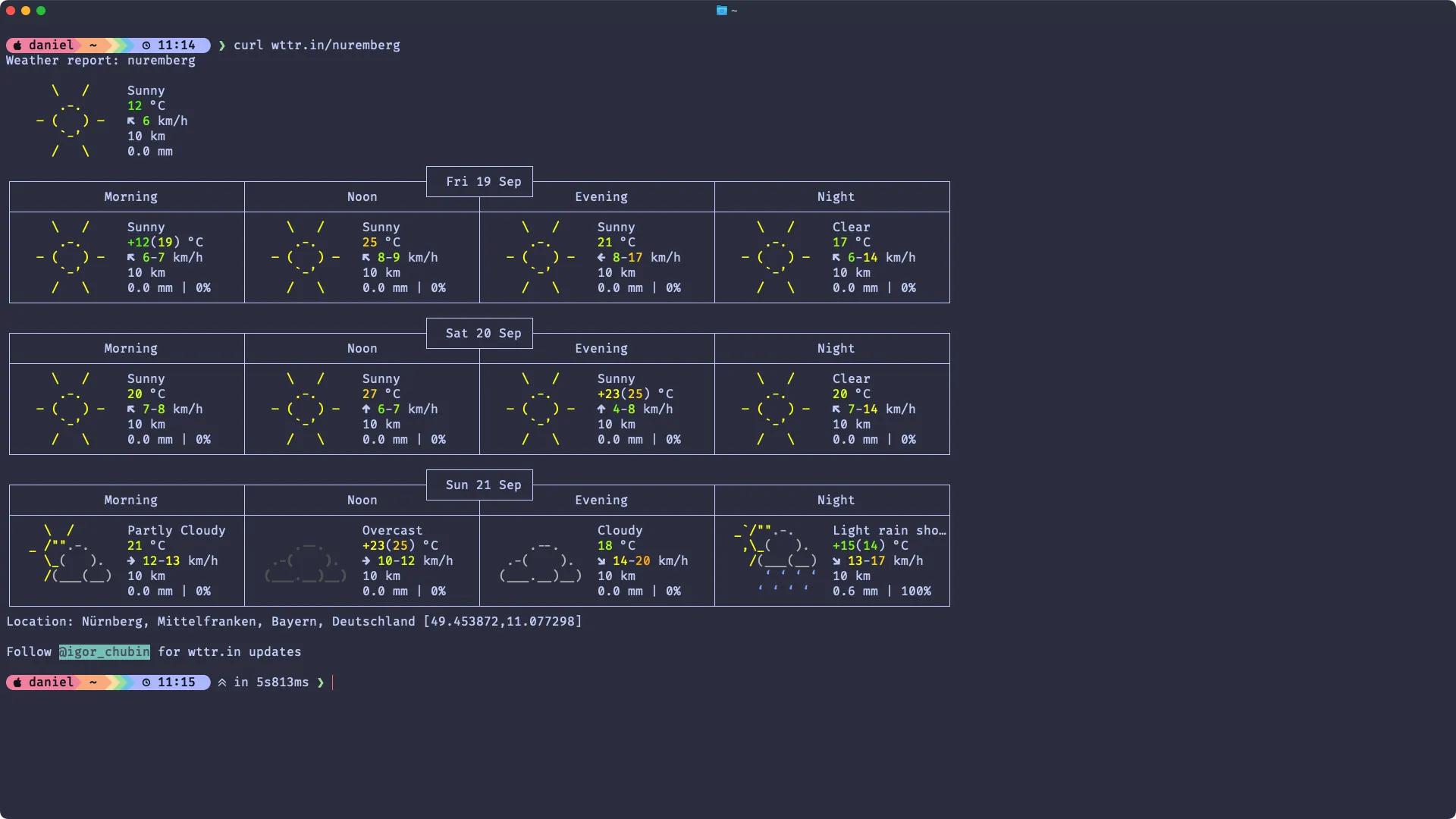Click the '25 °C' Friday noon temperature
Viewport: 1456px width, 819px height.
(381, 243)
